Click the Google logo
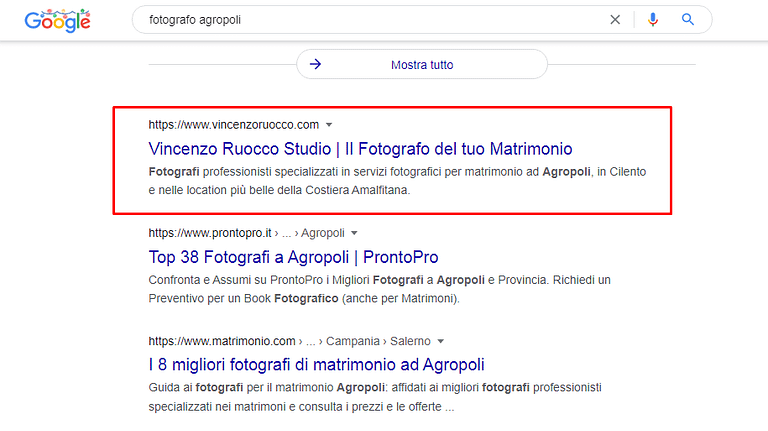Screen dimensions: 768x431 [57, 21]
